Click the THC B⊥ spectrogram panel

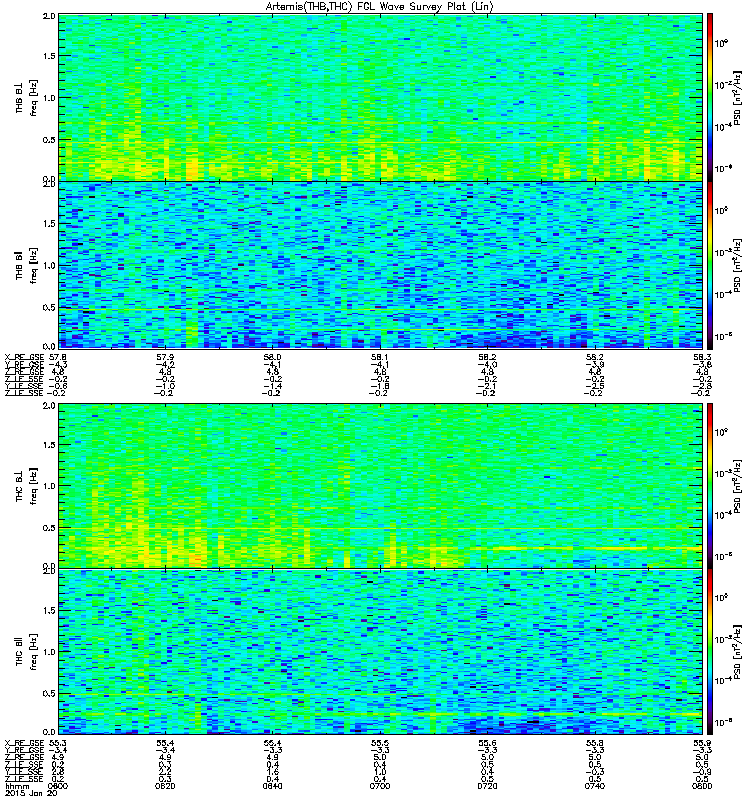pyautogui.click(x=381, y=486)
